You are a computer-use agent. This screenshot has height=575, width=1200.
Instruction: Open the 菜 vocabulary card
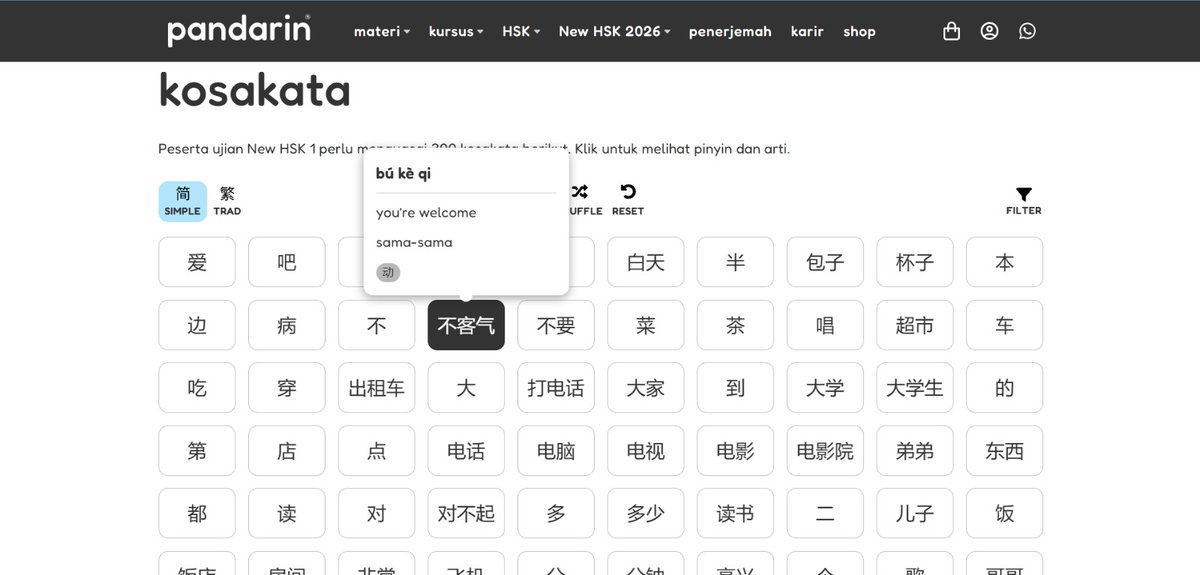(646, 325)
